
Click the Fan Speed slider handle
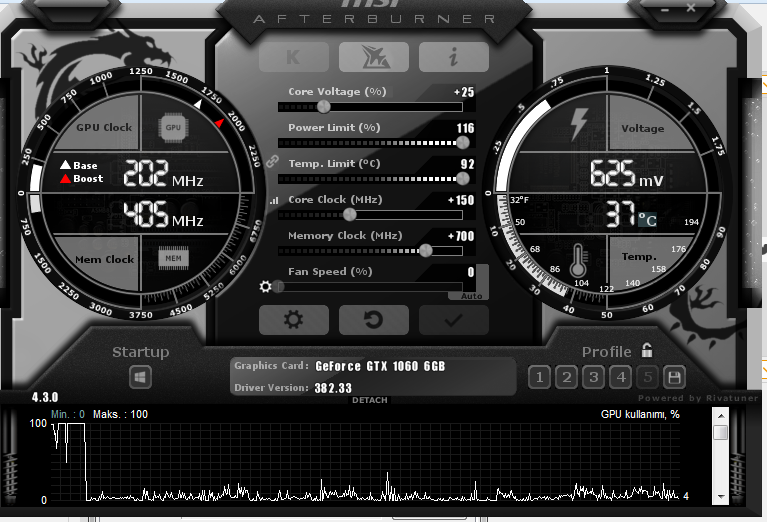(279, 286)
